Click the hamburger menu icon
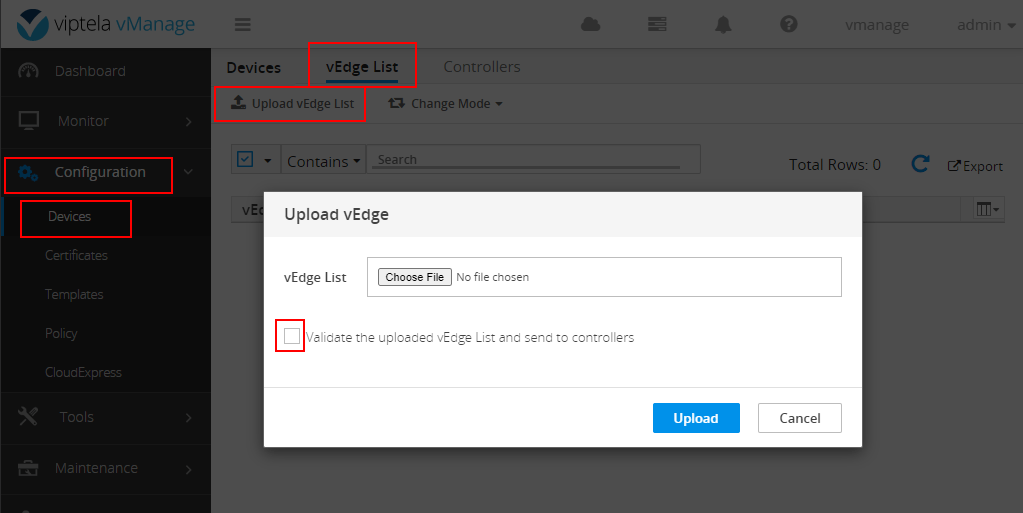Viewport: 1023px width, 513px height. [x=243, y=25]
